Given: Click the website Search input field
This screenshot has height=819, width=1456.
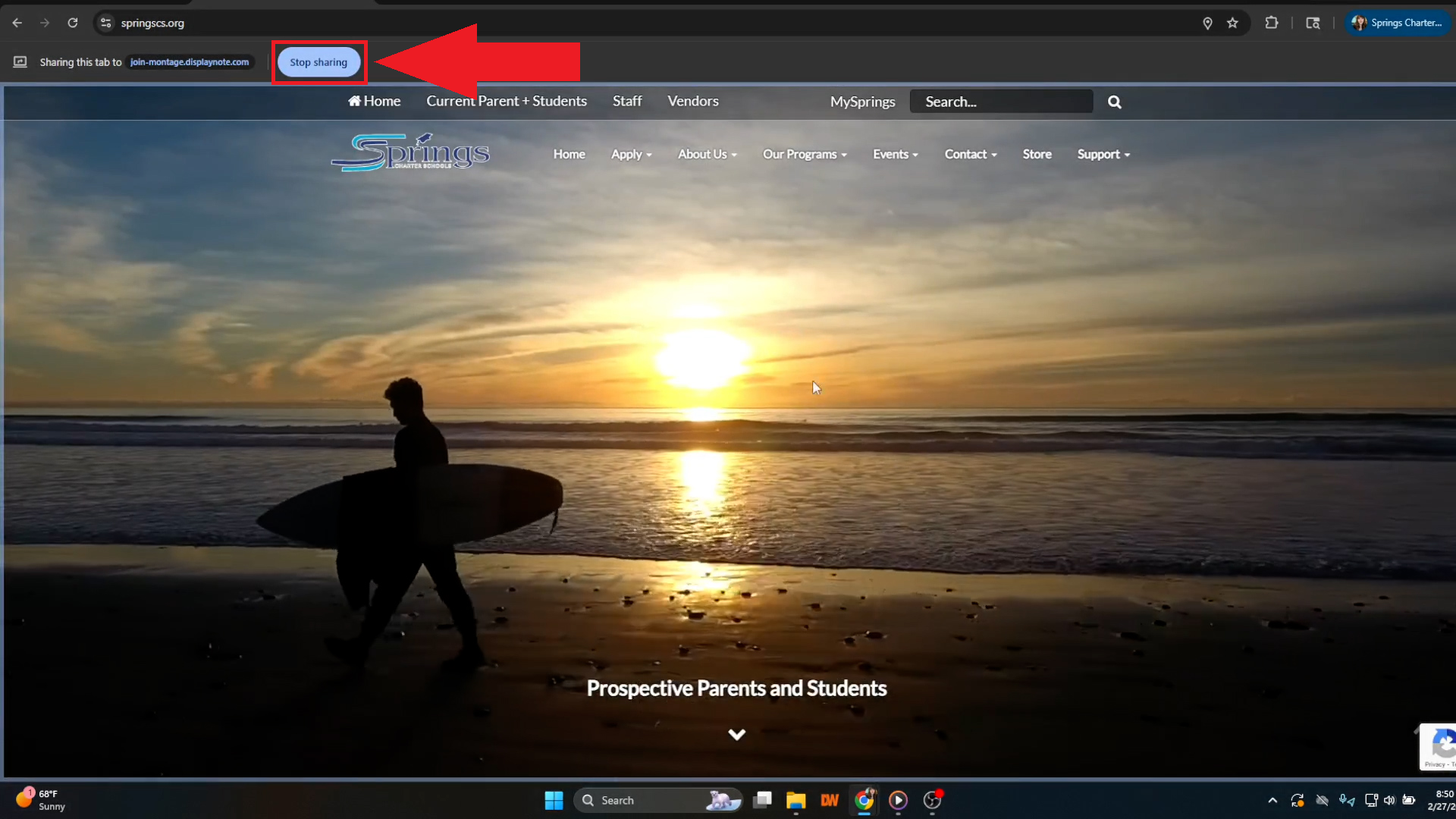Looking at the screenshot, I should click(x=1001, y=102).
